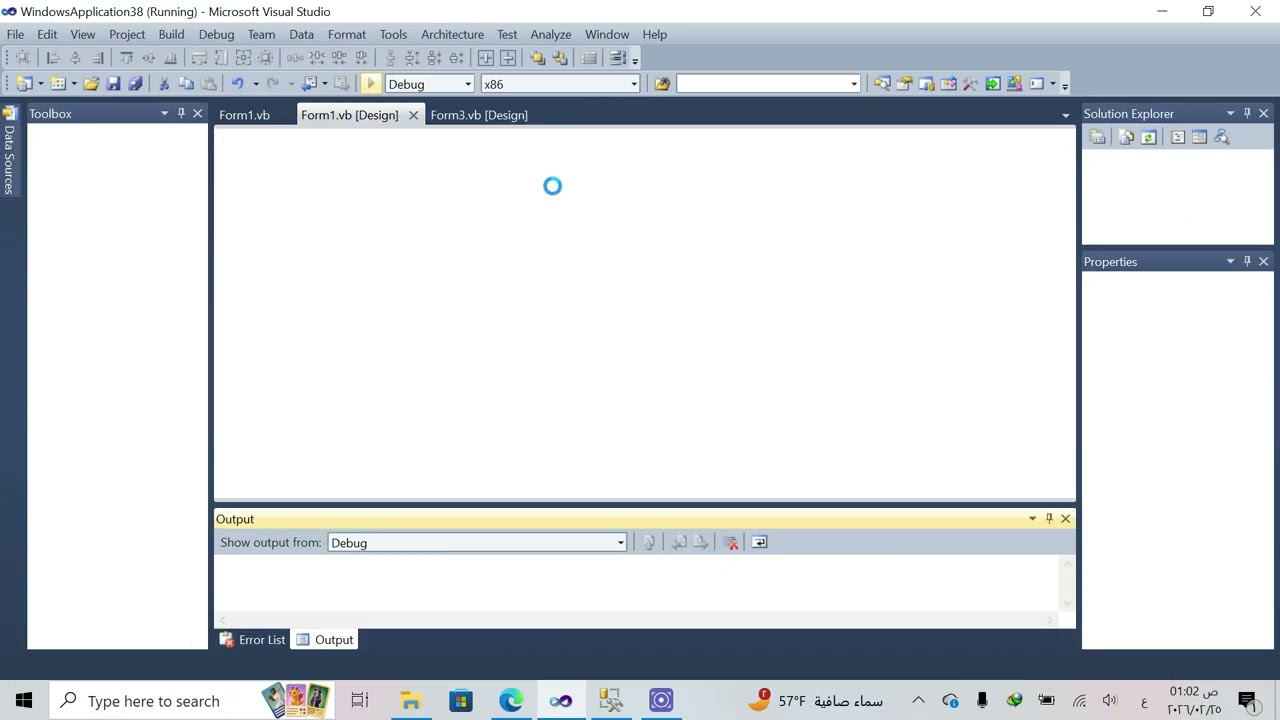Open the Data Sources side tab
The image size is (1280, 720).
(9, 150)
